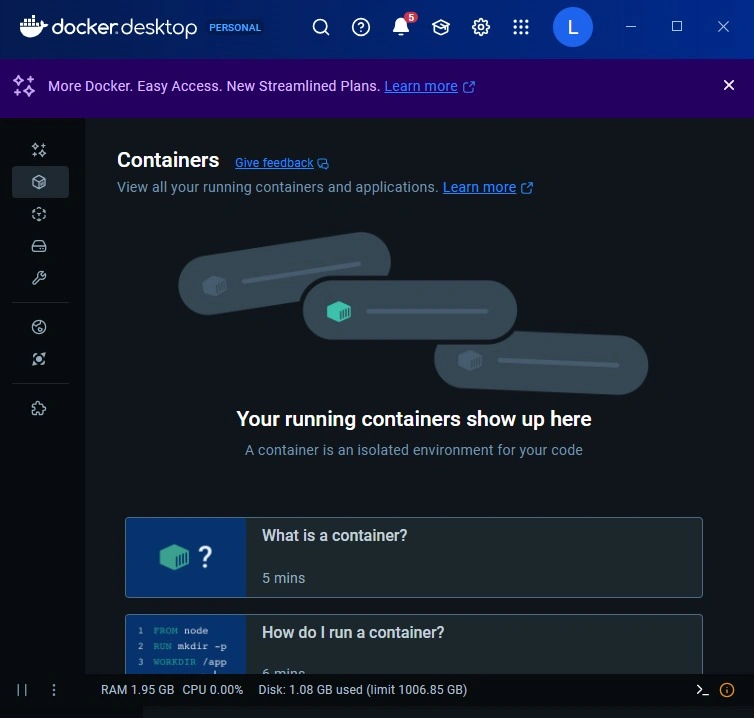Pause the Docker engine in status bar

(x=22, y=690)
